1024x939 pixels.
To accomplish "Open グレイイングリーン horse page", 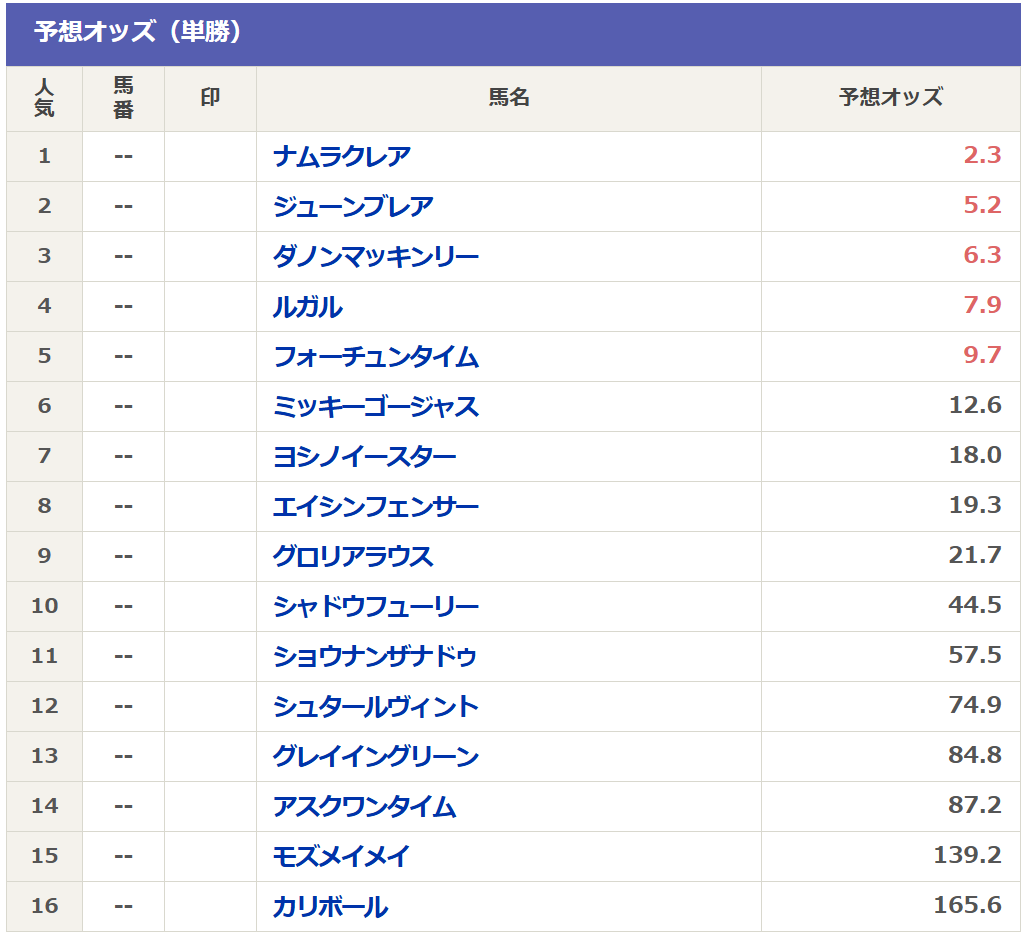I will pos(376,757).
